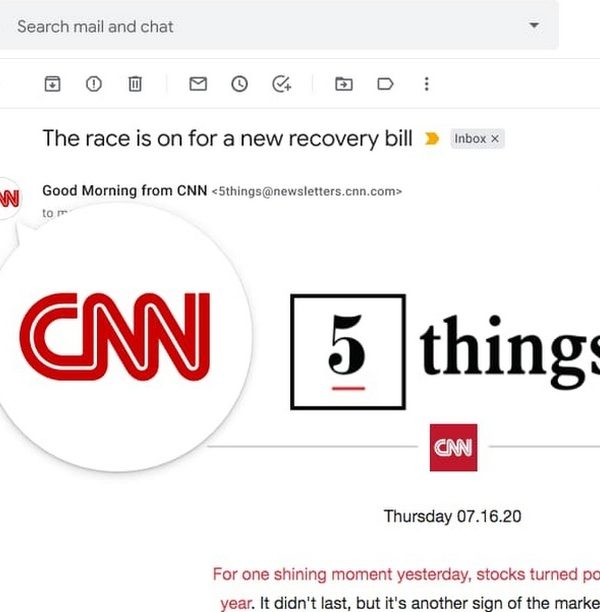Move email to folder
The height and width of the screenshot is (612, 600).
pos(344,84)
